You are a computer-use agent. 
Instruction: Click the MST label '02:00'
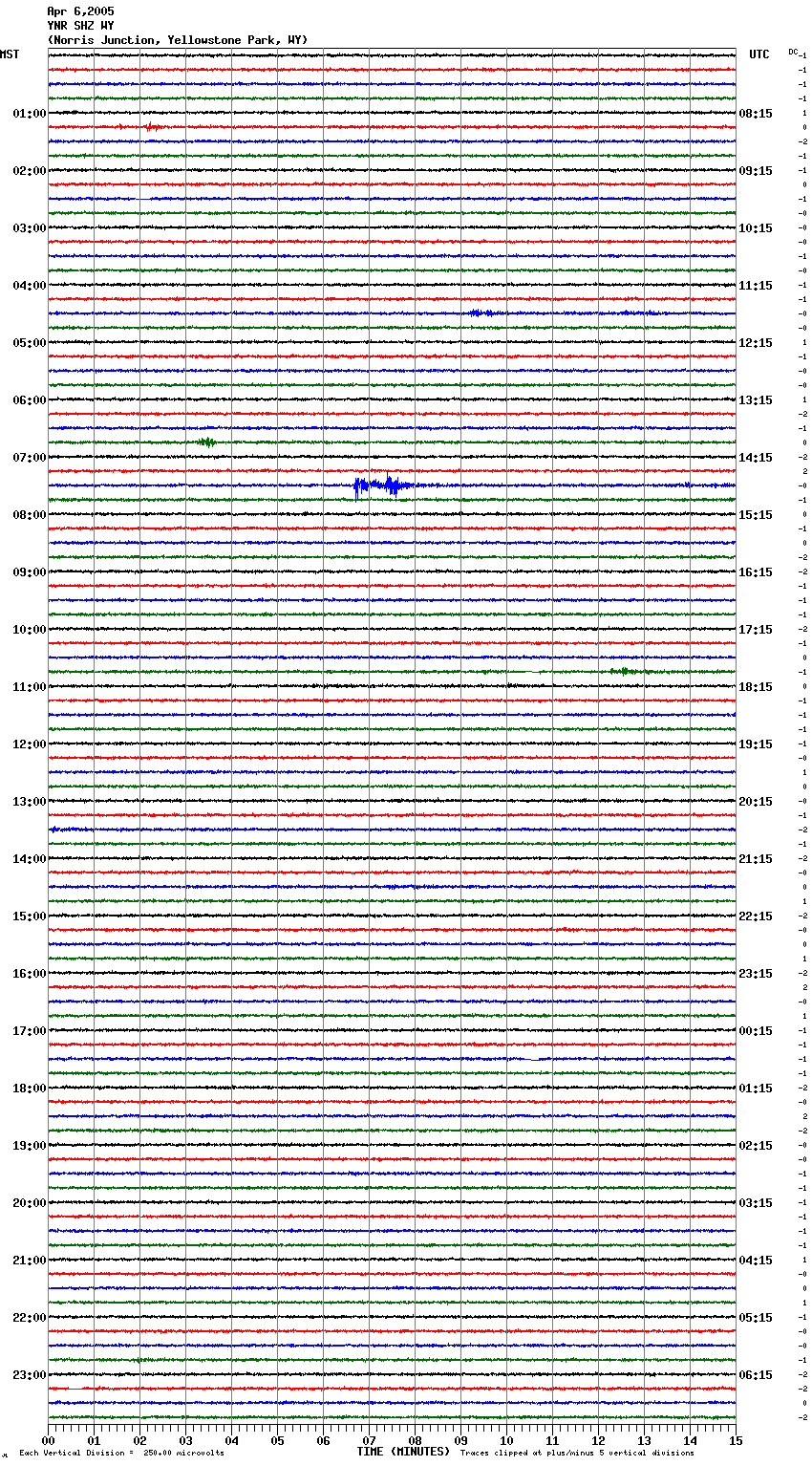[x=30, y=171]
